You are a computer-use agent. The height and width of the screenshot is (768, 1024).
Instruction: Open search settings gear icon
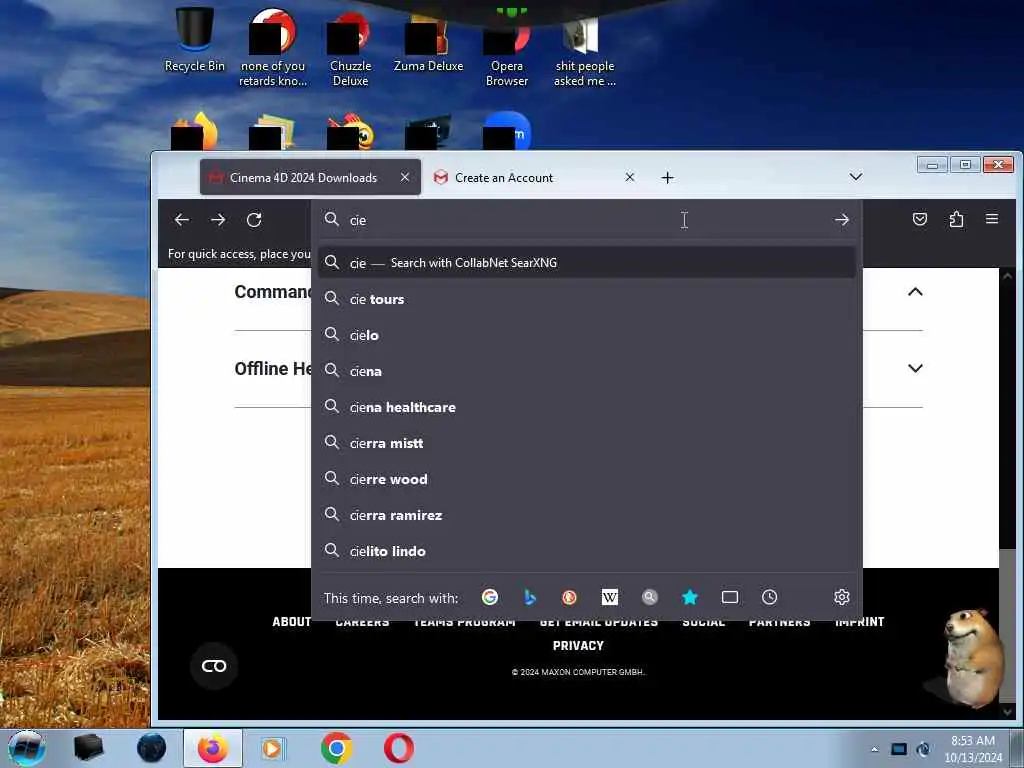[x=841, y=597]
